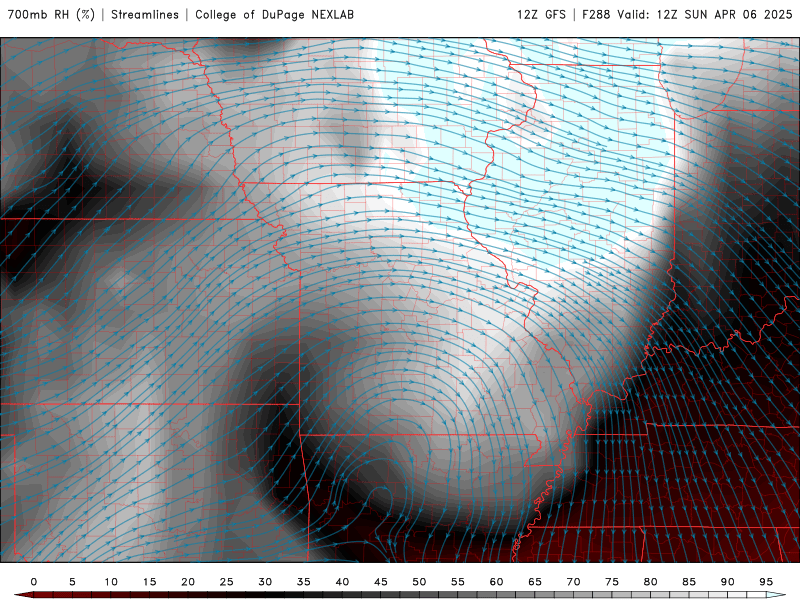This screenshot has width=800, height=600.
Task: Click the '95' value on the color scale
Action: pos(766,582)
